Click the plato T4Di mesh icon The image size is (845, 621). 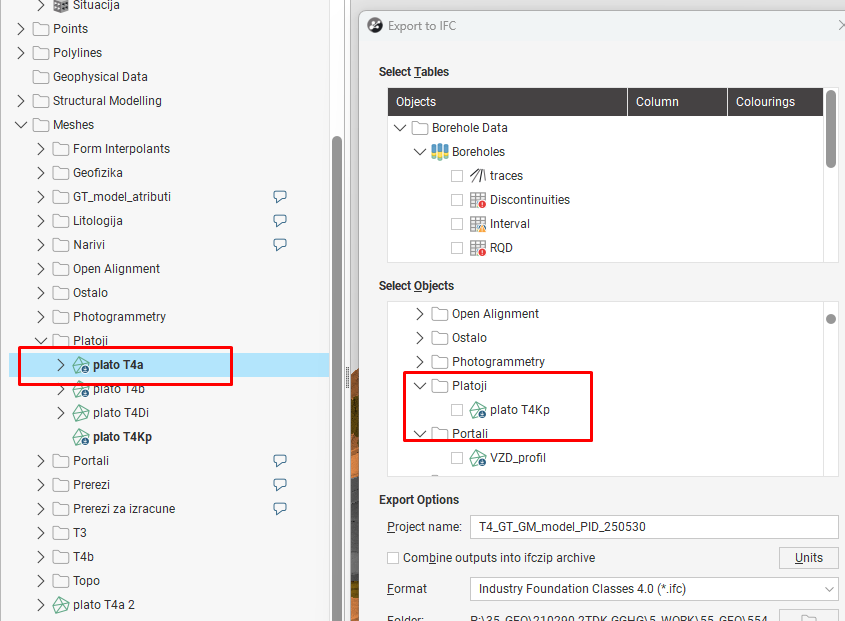tap(81, 413)
